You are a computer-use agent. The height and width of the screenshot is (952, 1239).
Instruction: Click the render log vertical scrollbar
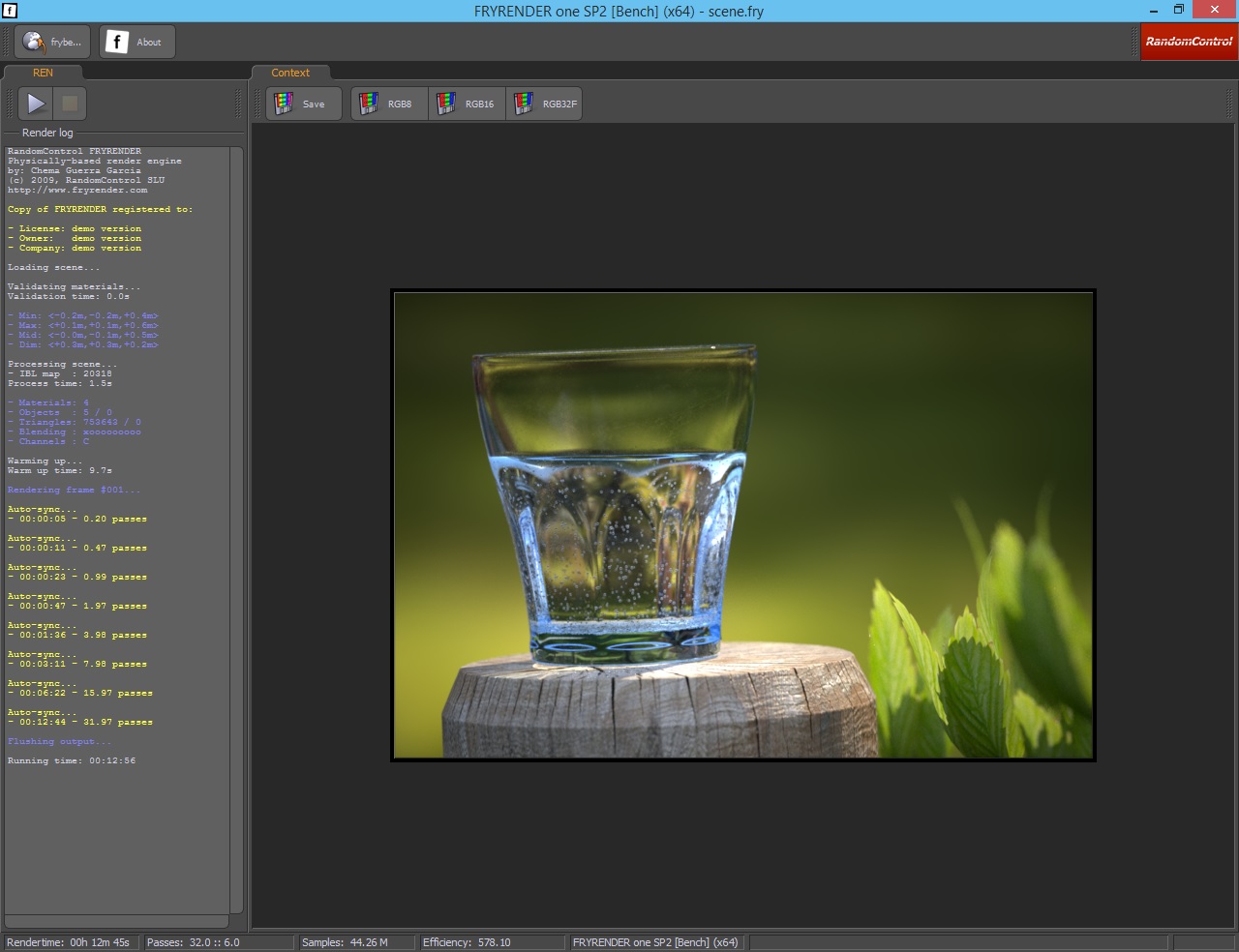pos(236,529)
